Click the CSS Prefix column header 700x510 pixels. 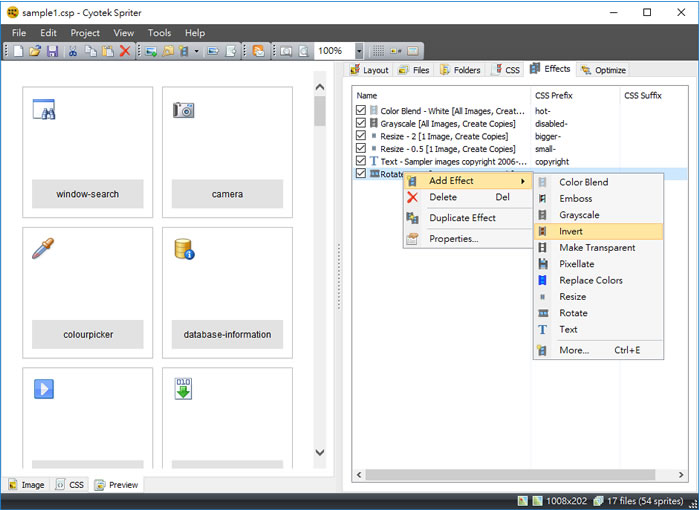(x=575, y=96)
